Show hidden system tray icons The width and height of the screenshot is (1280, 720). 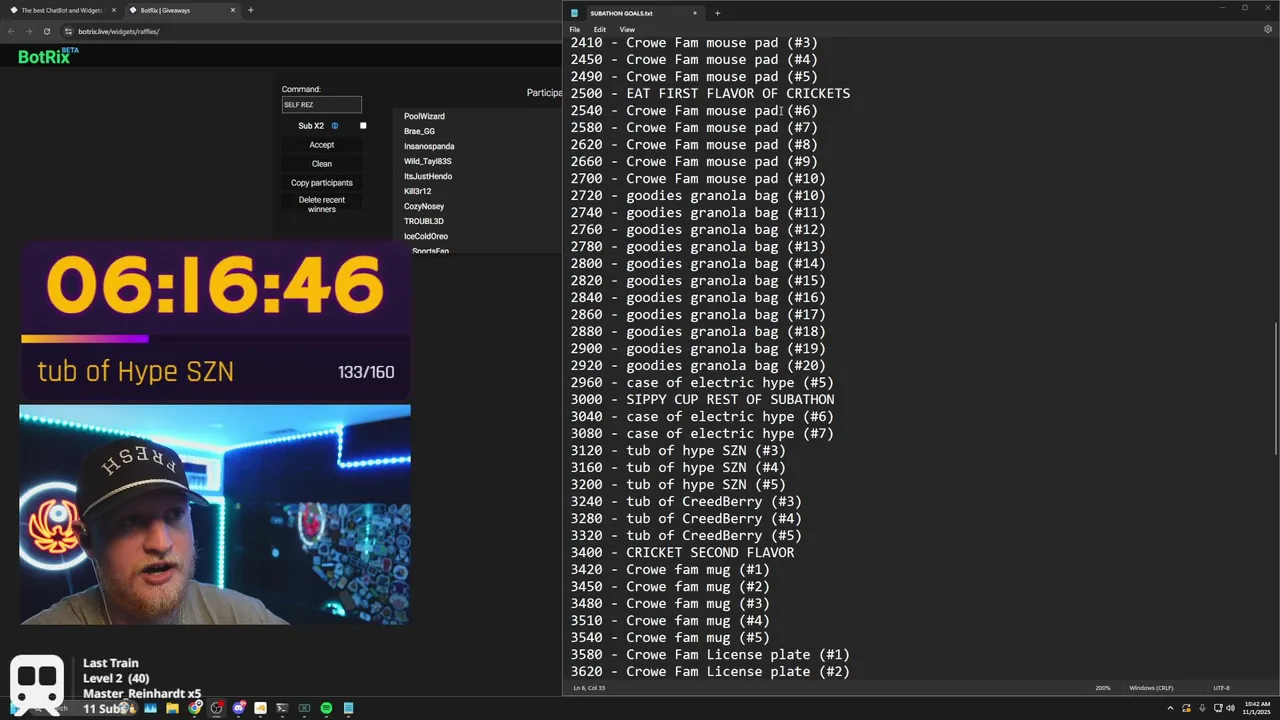click(x=1170, y=708)
